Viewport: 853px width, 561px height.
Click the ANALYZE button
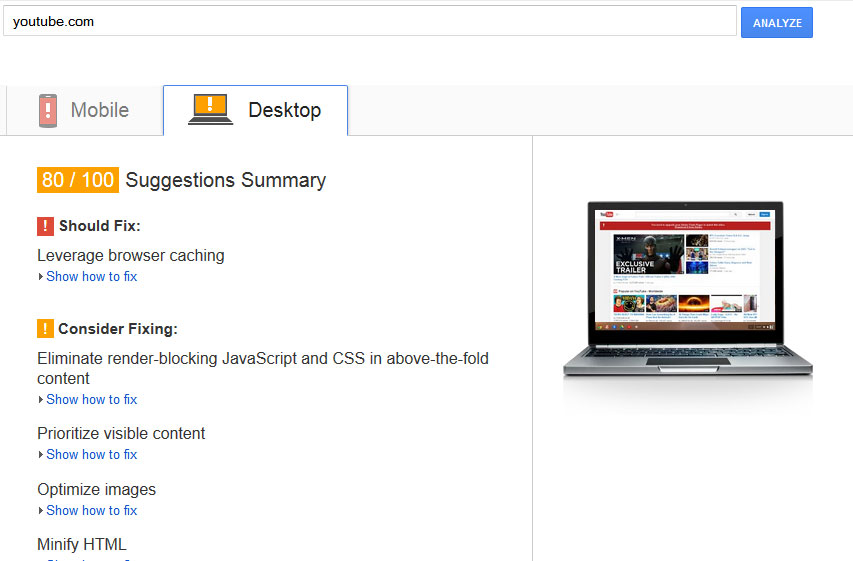(x=776, y=23)
